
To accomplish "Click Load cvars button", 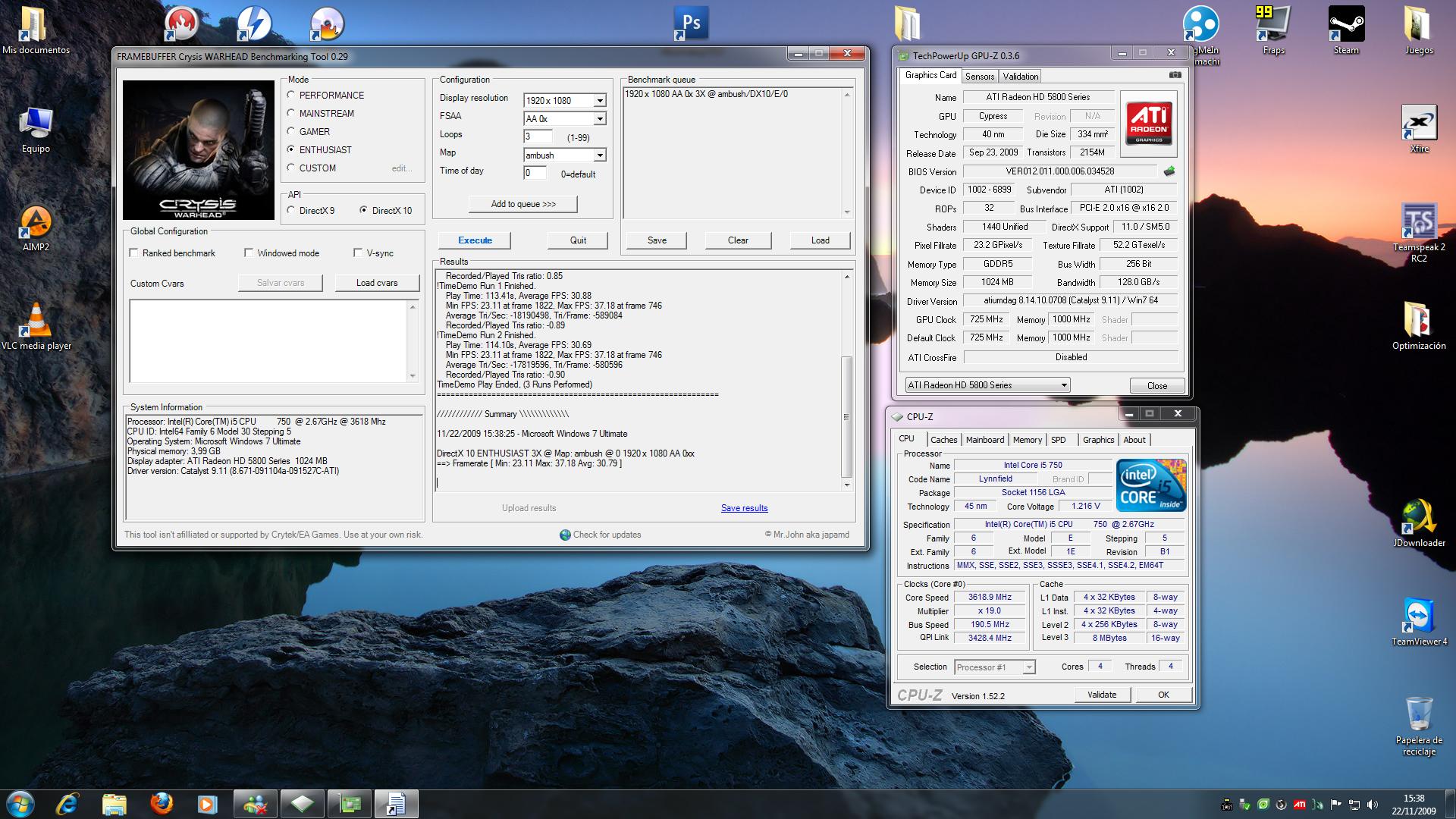I will point(377,283).
